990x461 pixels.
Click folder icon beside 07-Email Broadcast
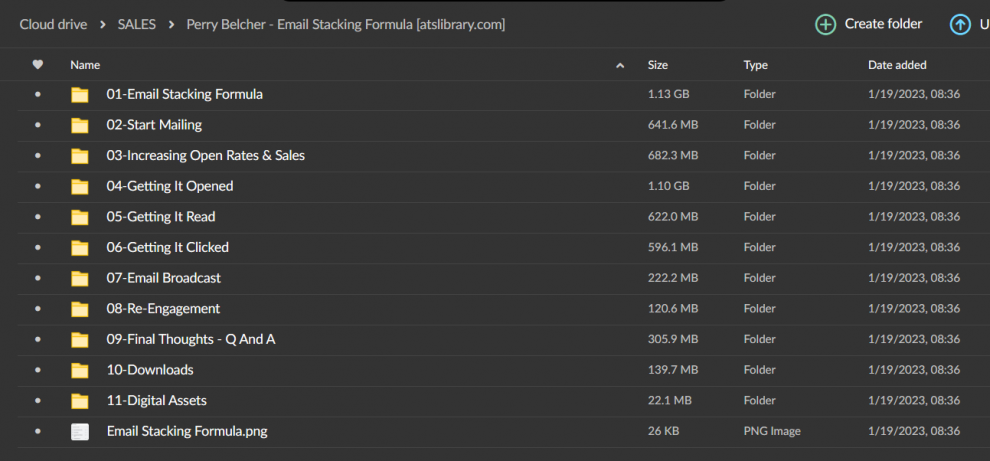(x=80, y=279)
